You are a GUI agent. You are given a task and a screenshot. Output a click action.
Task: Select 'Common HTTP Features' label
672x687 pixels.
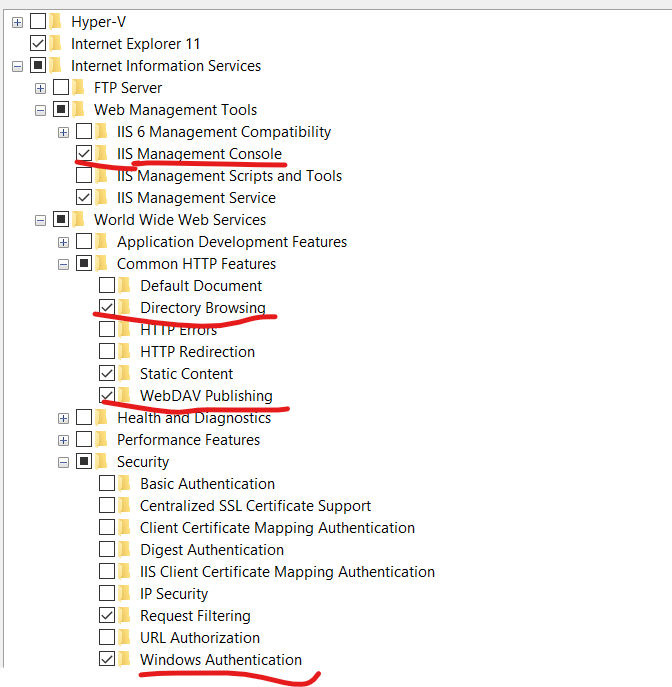coord(197,264)
